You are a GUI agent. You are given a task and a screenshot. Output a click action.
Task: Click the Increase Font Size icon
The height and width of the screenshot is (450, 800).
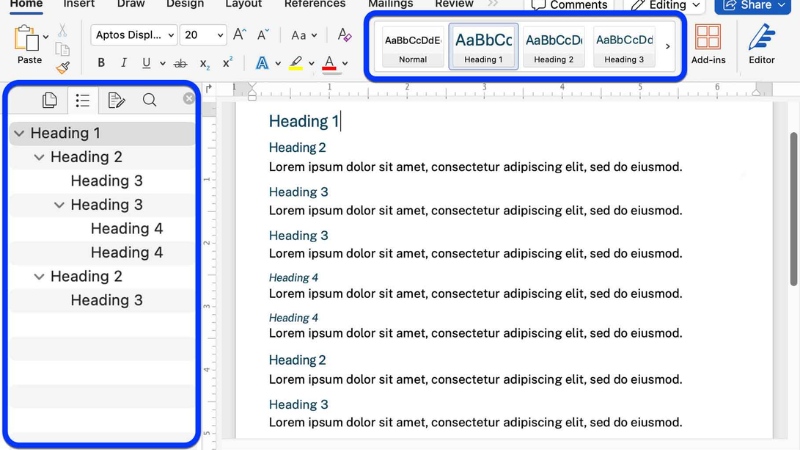[239, 35]
